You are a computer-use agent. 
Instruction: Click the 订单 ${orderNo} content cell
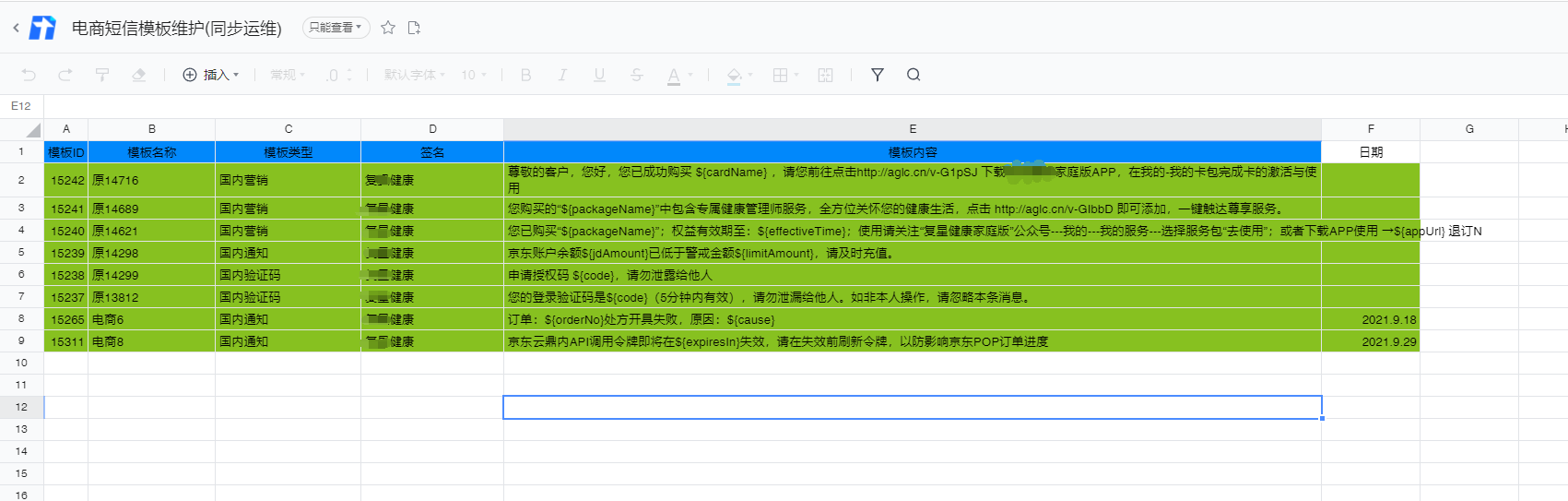pos(913,319)
